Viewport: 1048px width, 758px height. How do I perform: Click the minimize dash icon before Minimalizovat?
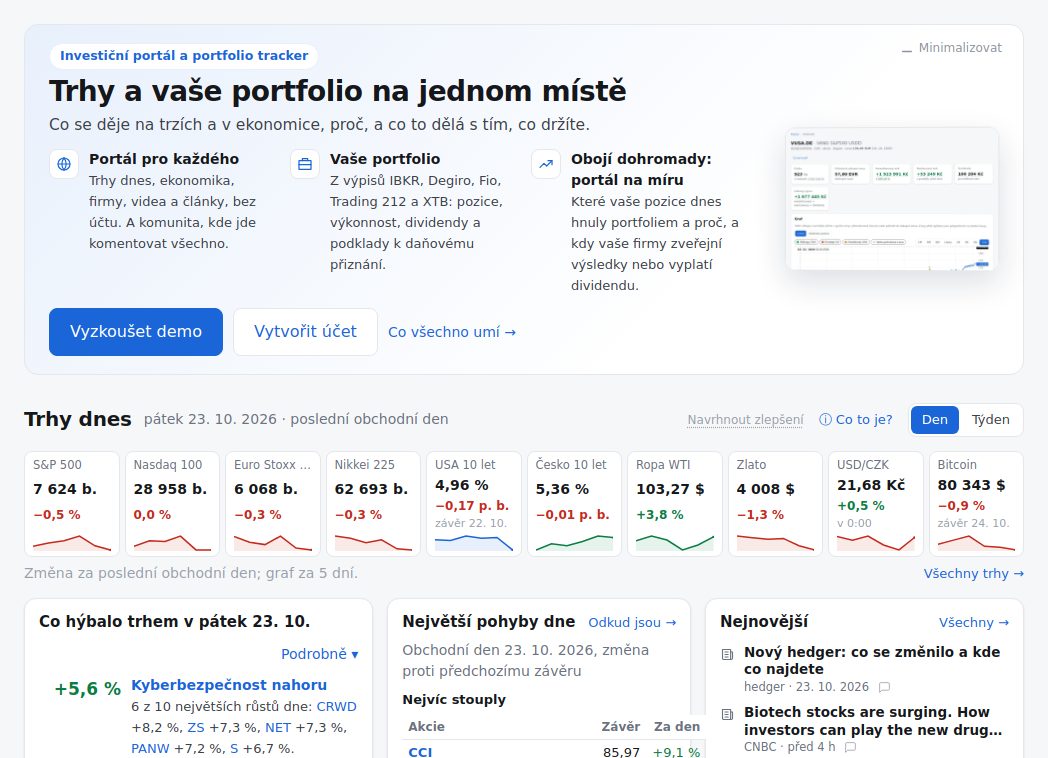tap(906, 49)
